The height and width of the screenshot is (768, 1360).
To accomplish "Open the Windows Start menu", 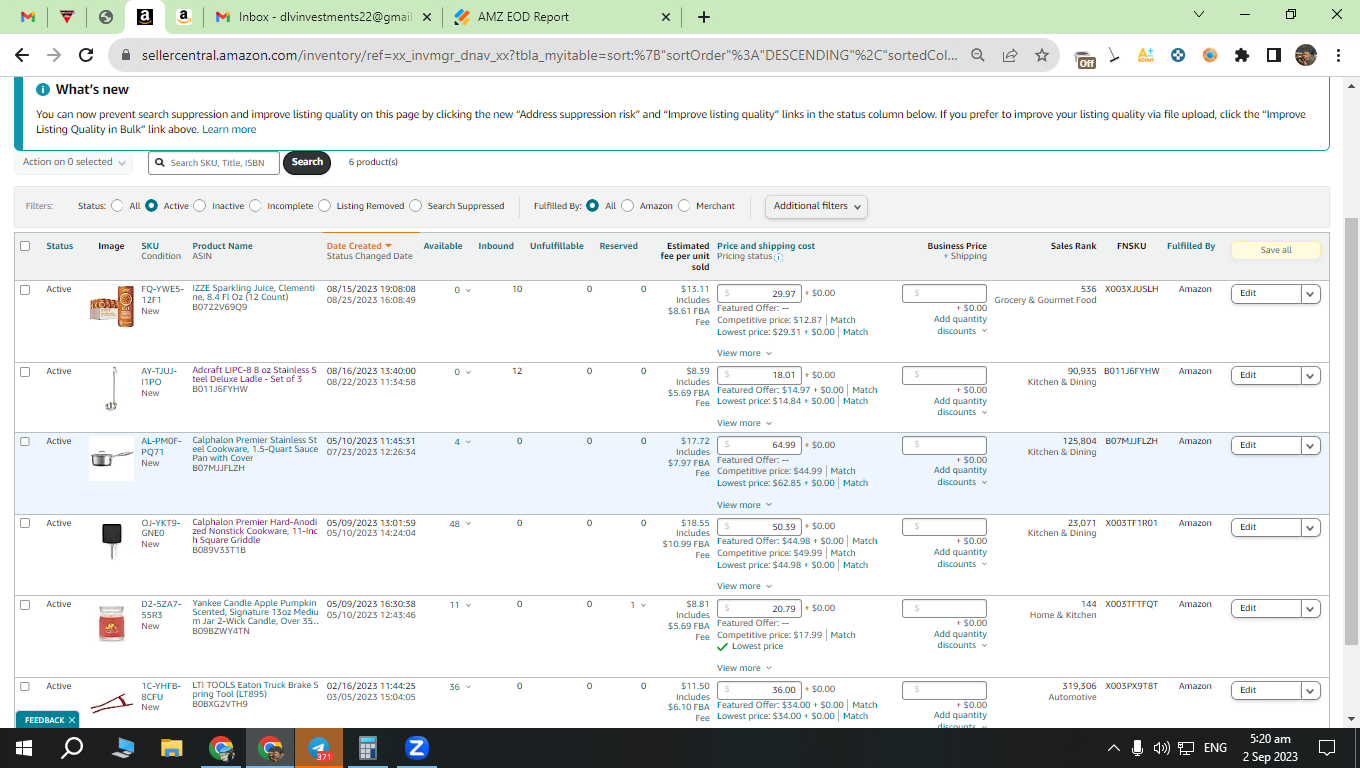I will pyautogui.click(x=23, y=748).
